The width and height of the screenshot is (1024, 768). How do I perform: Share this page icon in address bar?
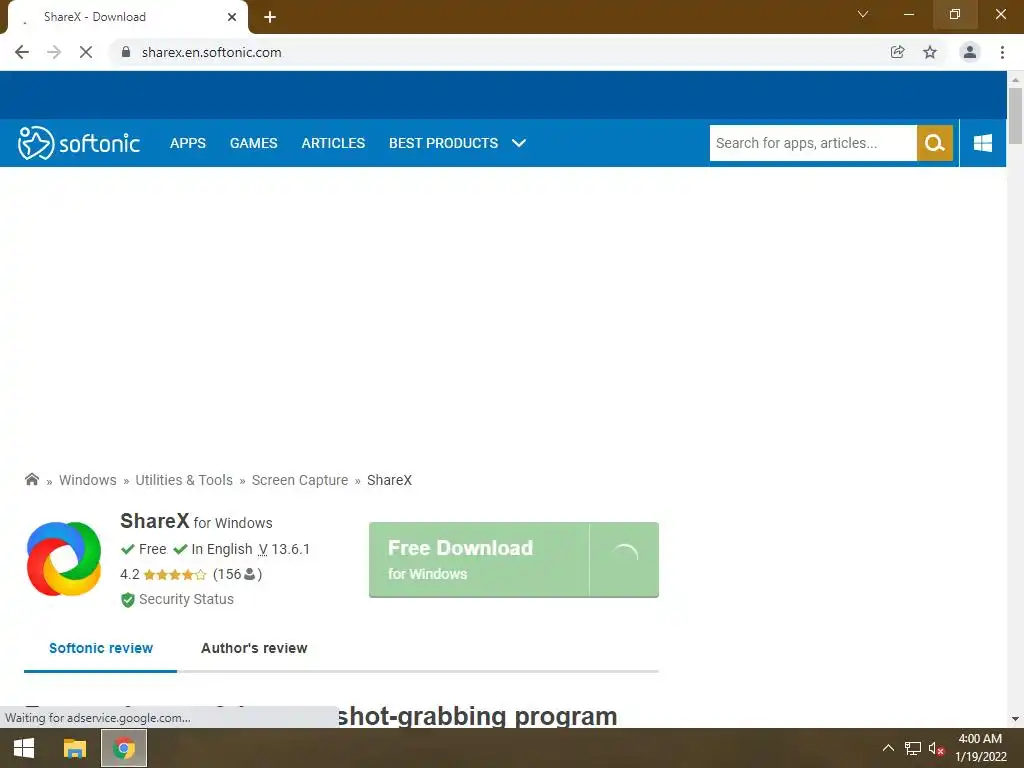[897, 52]
